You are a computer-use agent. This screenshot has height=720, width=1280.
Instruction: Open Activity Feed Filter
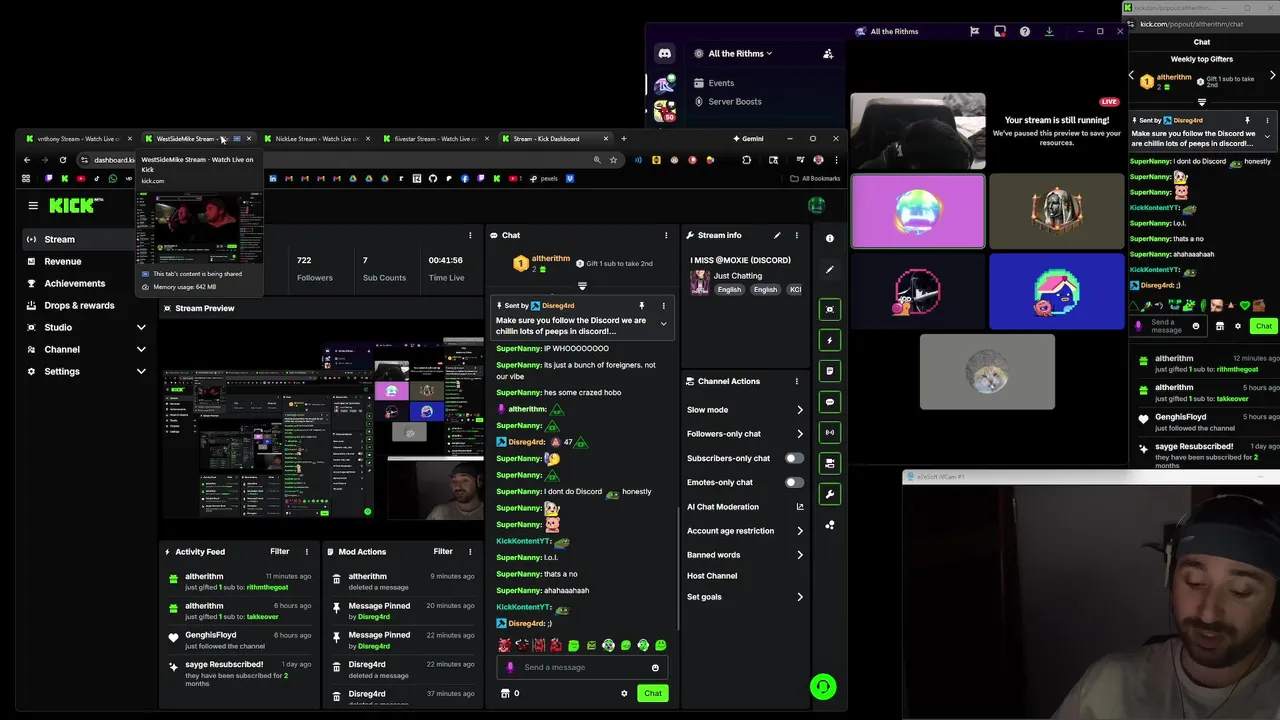(x=279, y=551)
